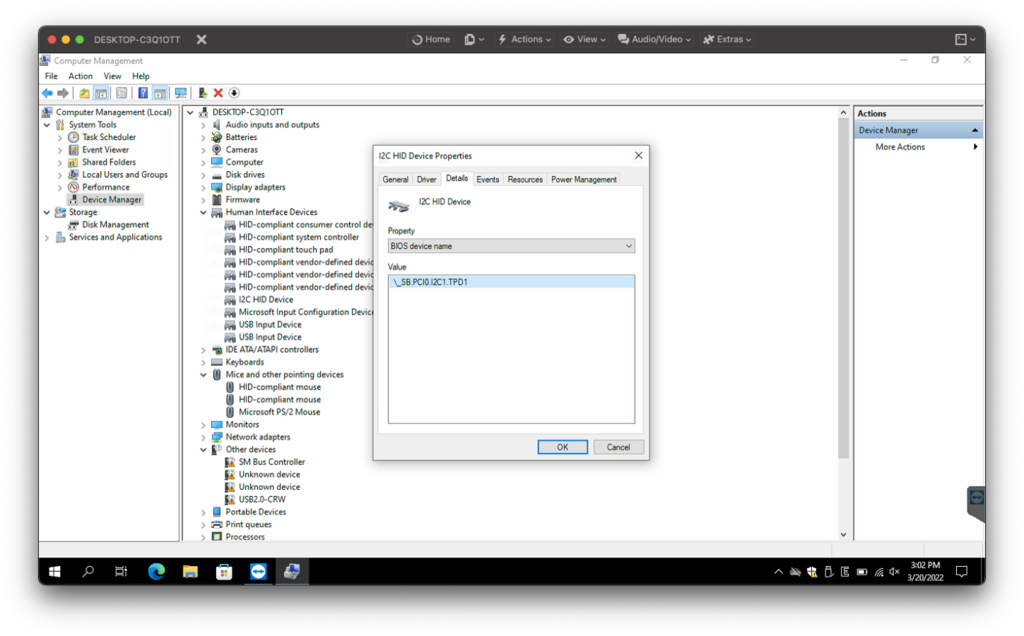The width and height of the screenshot is (1024, 636).
Task: Expand the Display adapters category
Action: coord(203,187)
